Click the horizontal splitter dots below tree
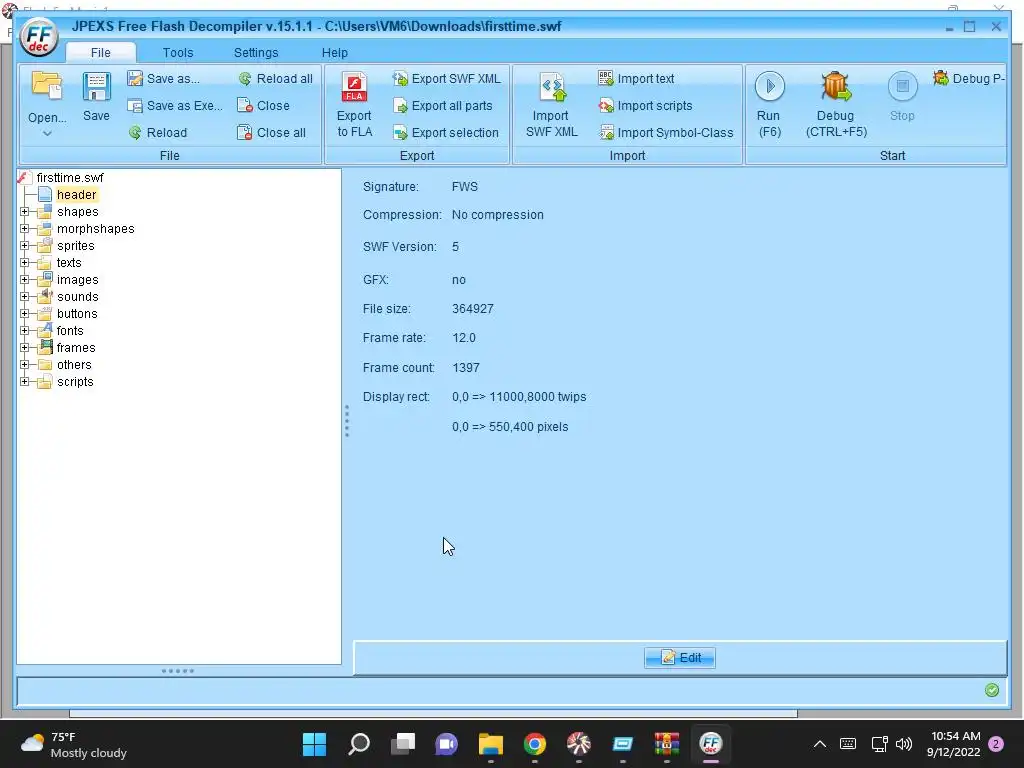The image size is (1024, 768). pyautogui.click(x=178, y=671)
